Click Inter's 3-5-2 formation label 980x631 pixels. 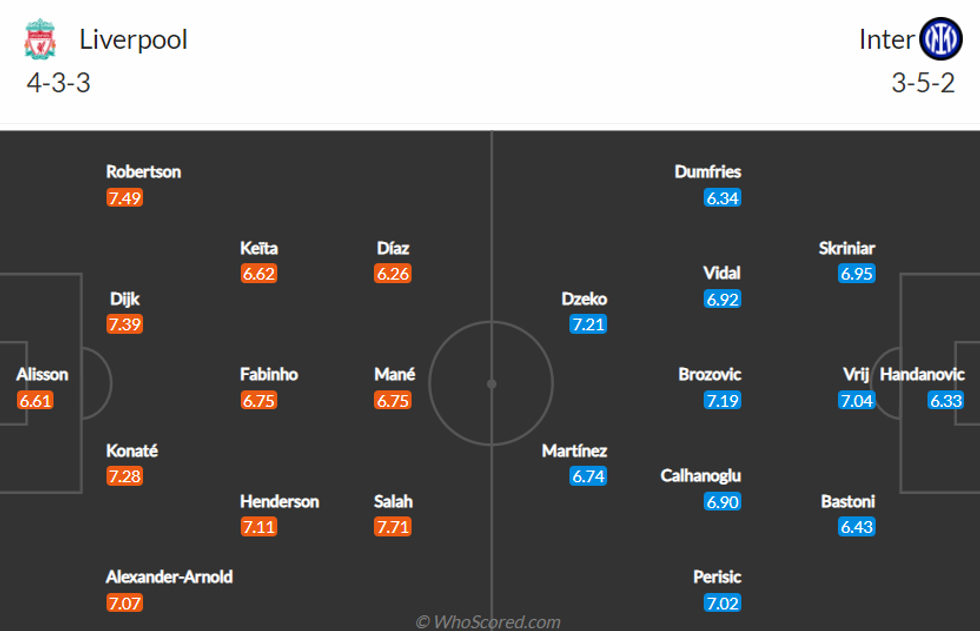(x=923, y=82)
